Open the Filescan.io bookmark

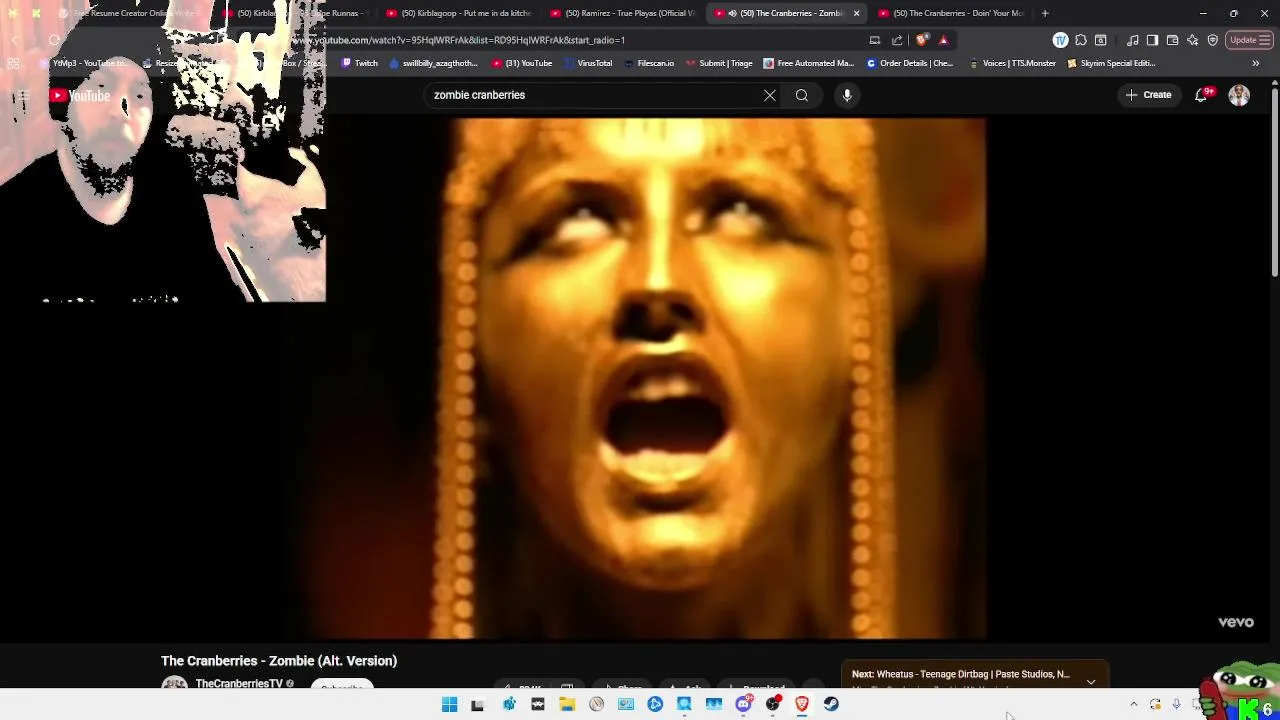click(649, 63)
